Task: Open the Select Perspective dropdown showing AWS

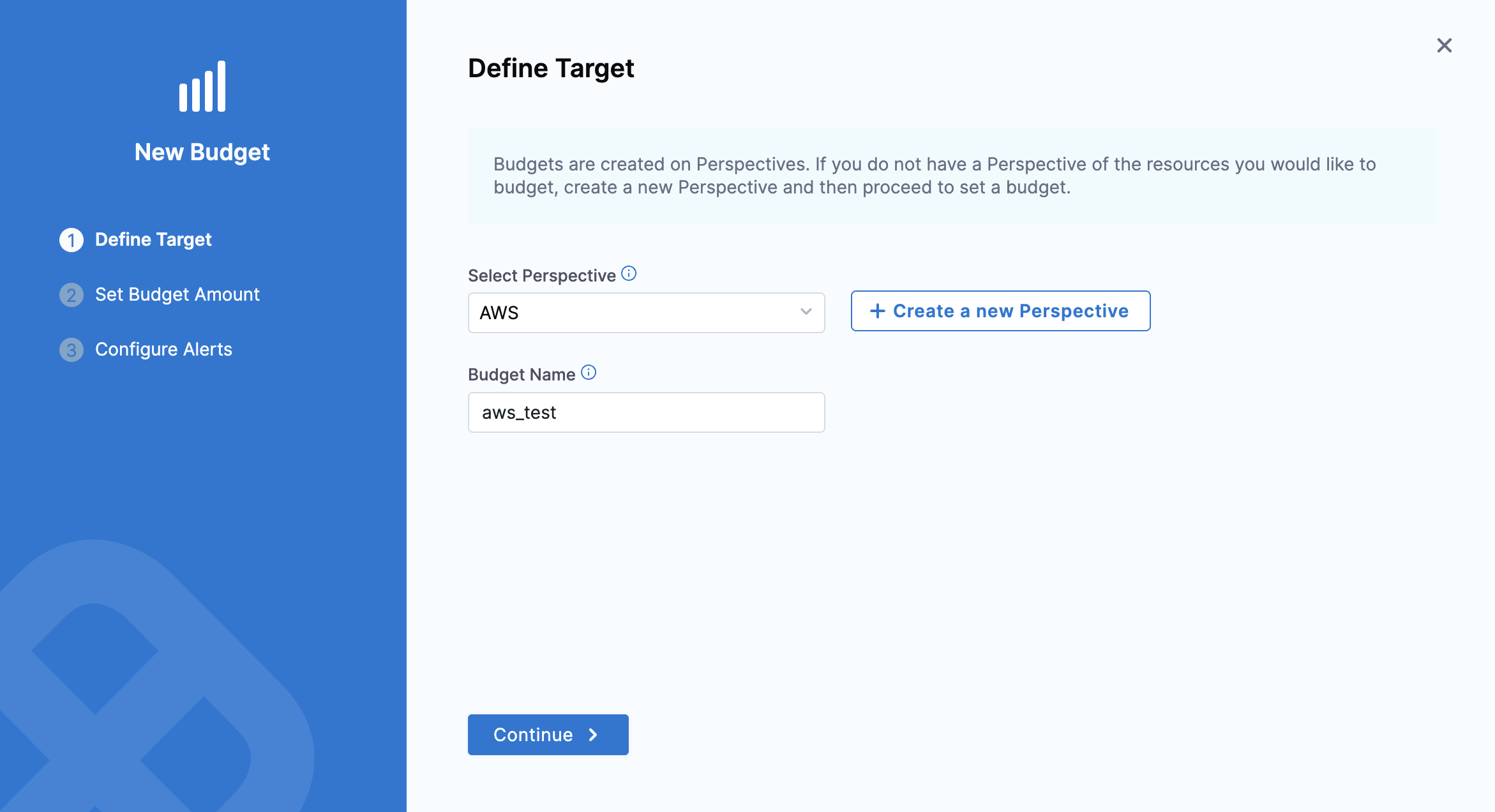Action: (x=638, y=313)
